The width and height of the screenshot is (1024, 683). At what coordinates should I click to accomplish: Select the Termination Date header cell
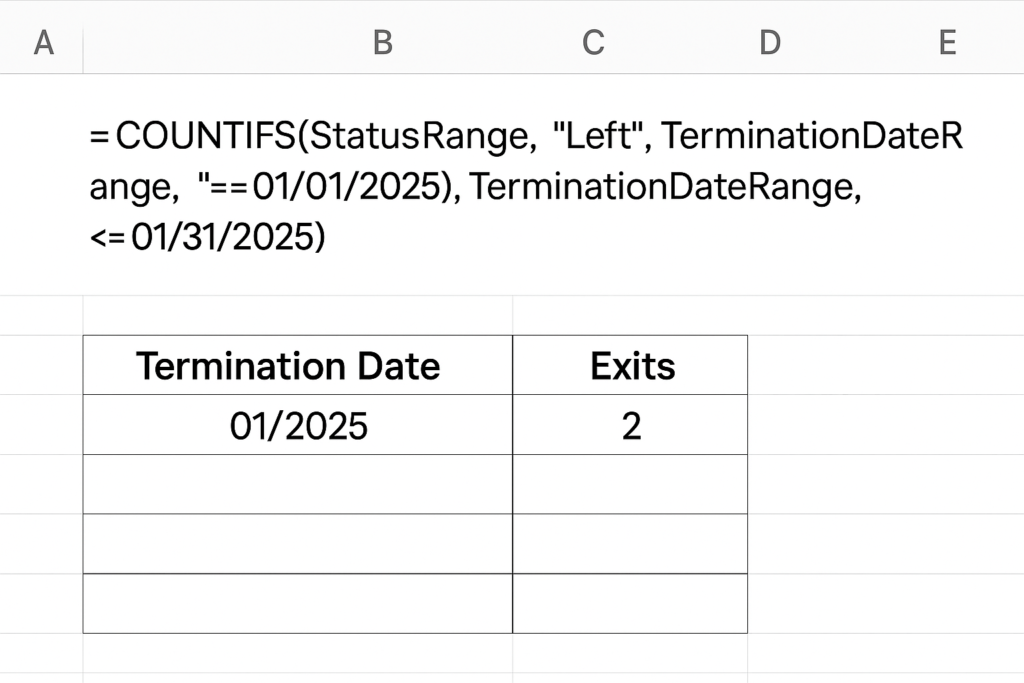298,365
